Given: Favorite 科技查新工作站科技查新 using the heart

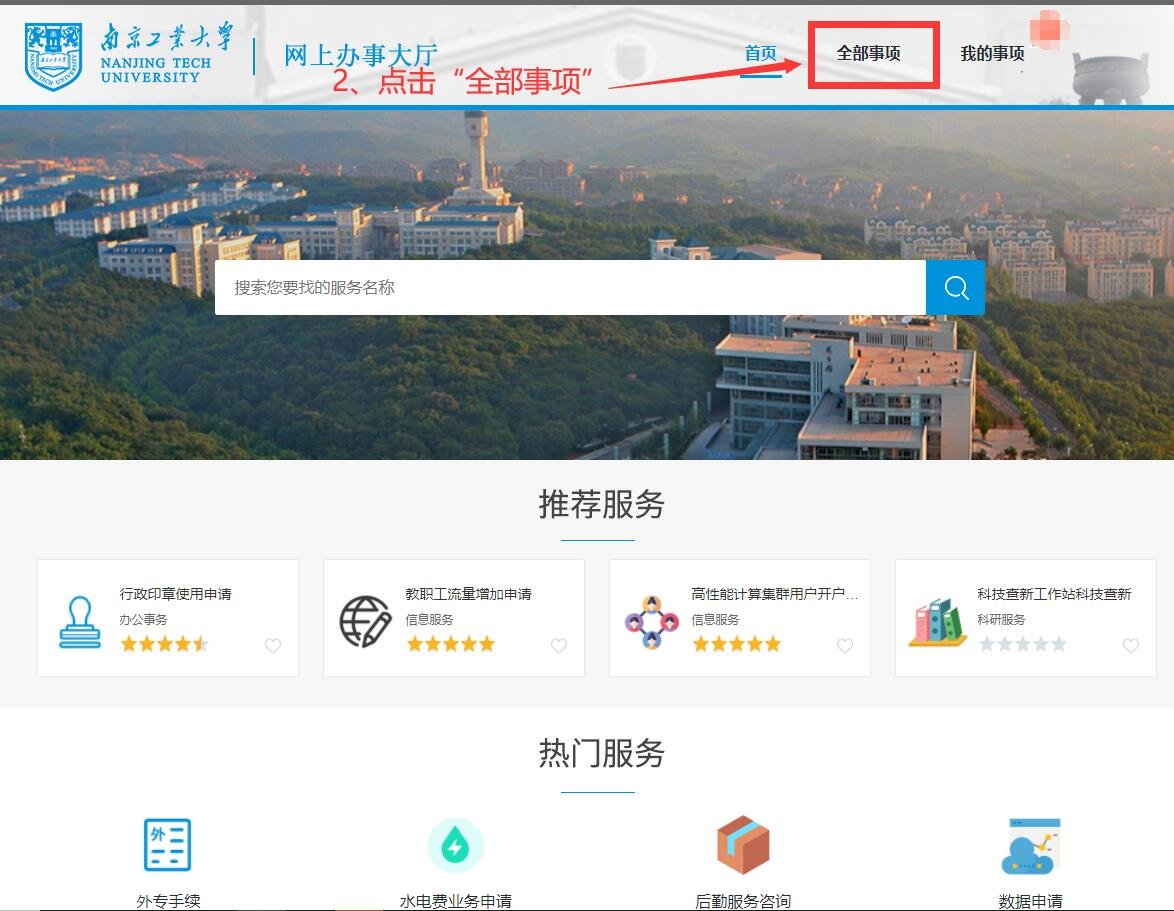Looking at the screenshot, I should coord(1131,646).
